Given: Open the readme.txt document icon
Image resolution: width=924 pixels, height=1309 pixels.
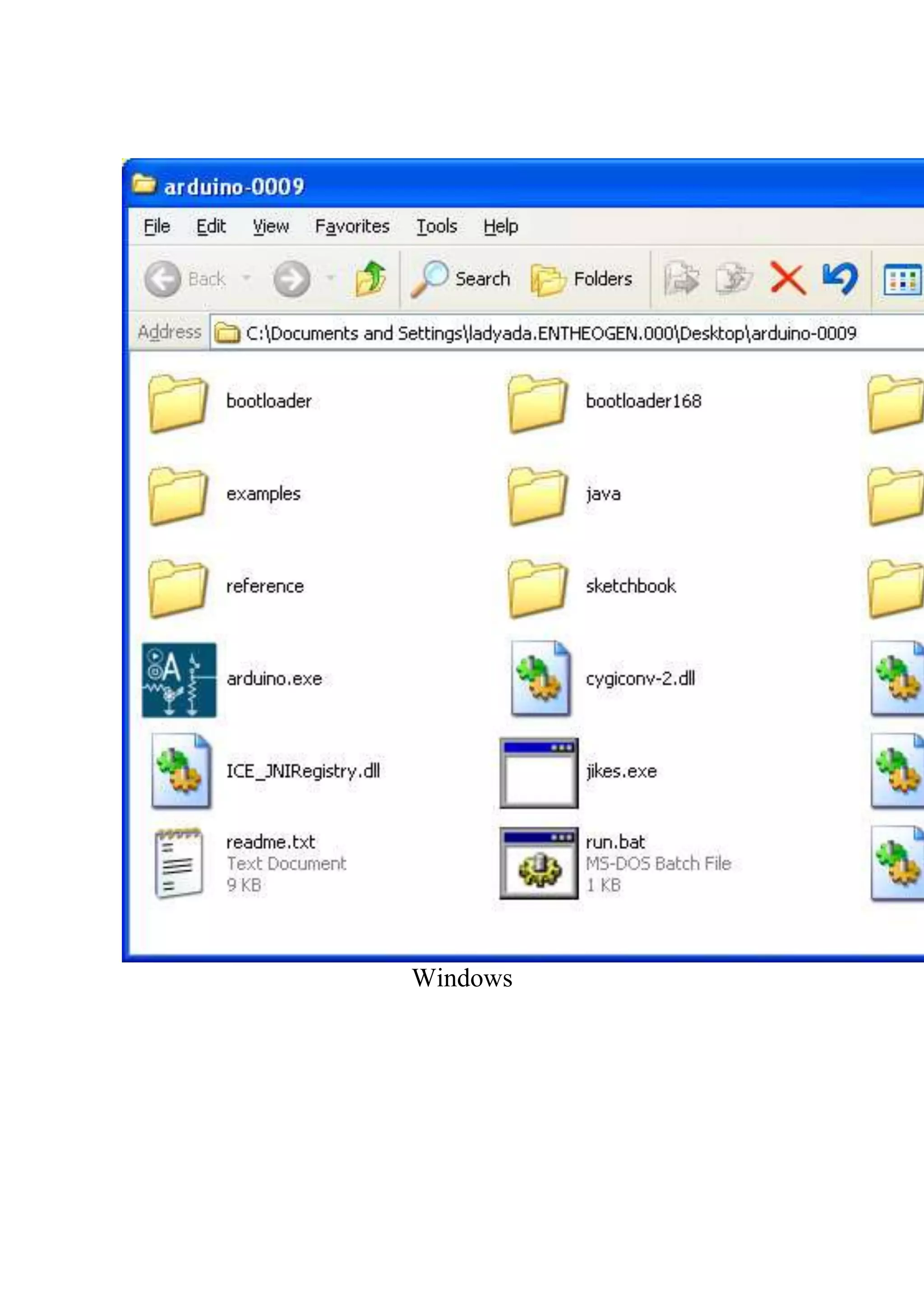Looking at the screenshot, I should 178,863.
